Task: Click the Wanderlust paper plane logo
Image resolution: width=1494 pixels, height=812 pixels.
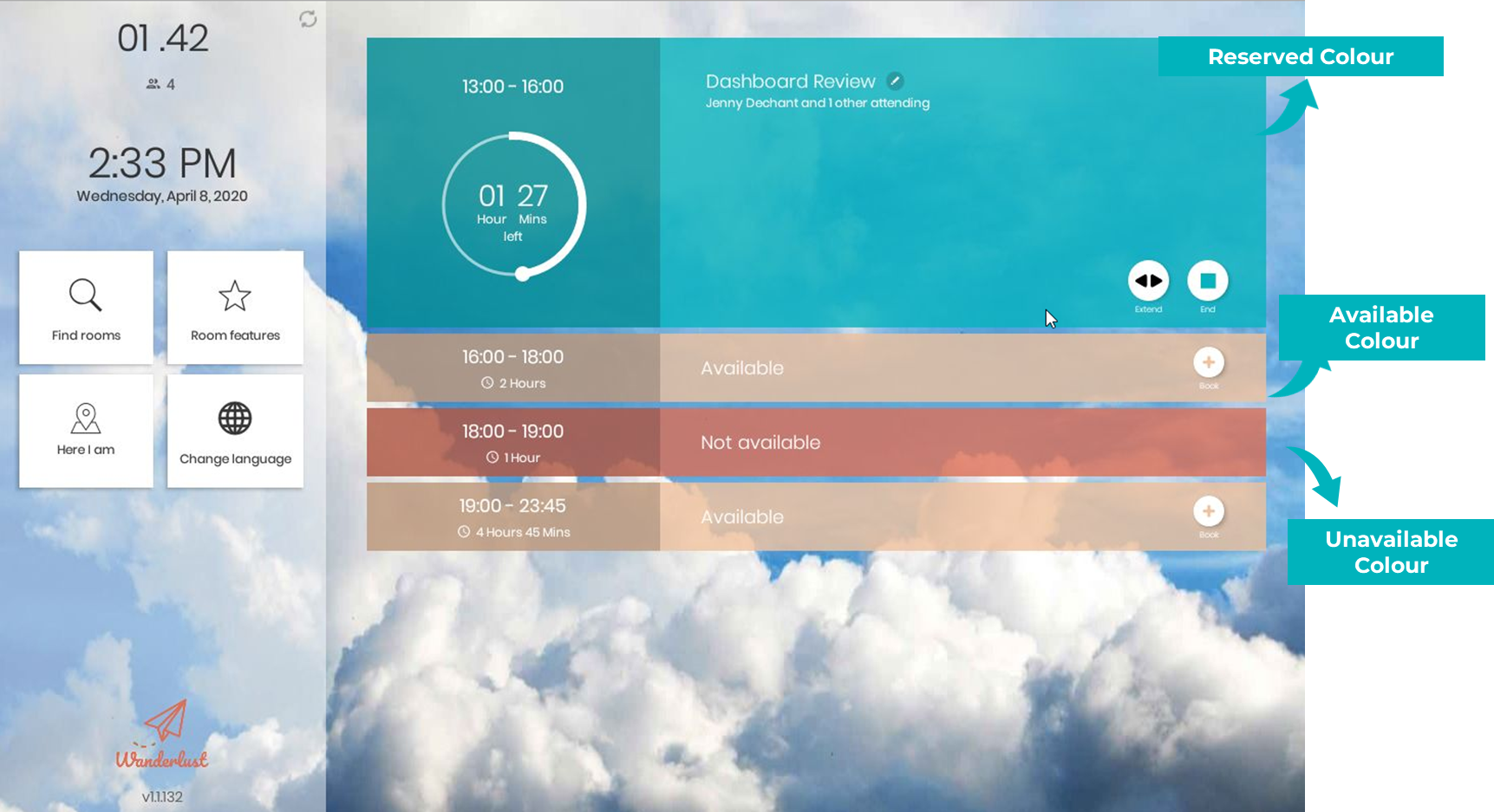Action: coord(162,734)
